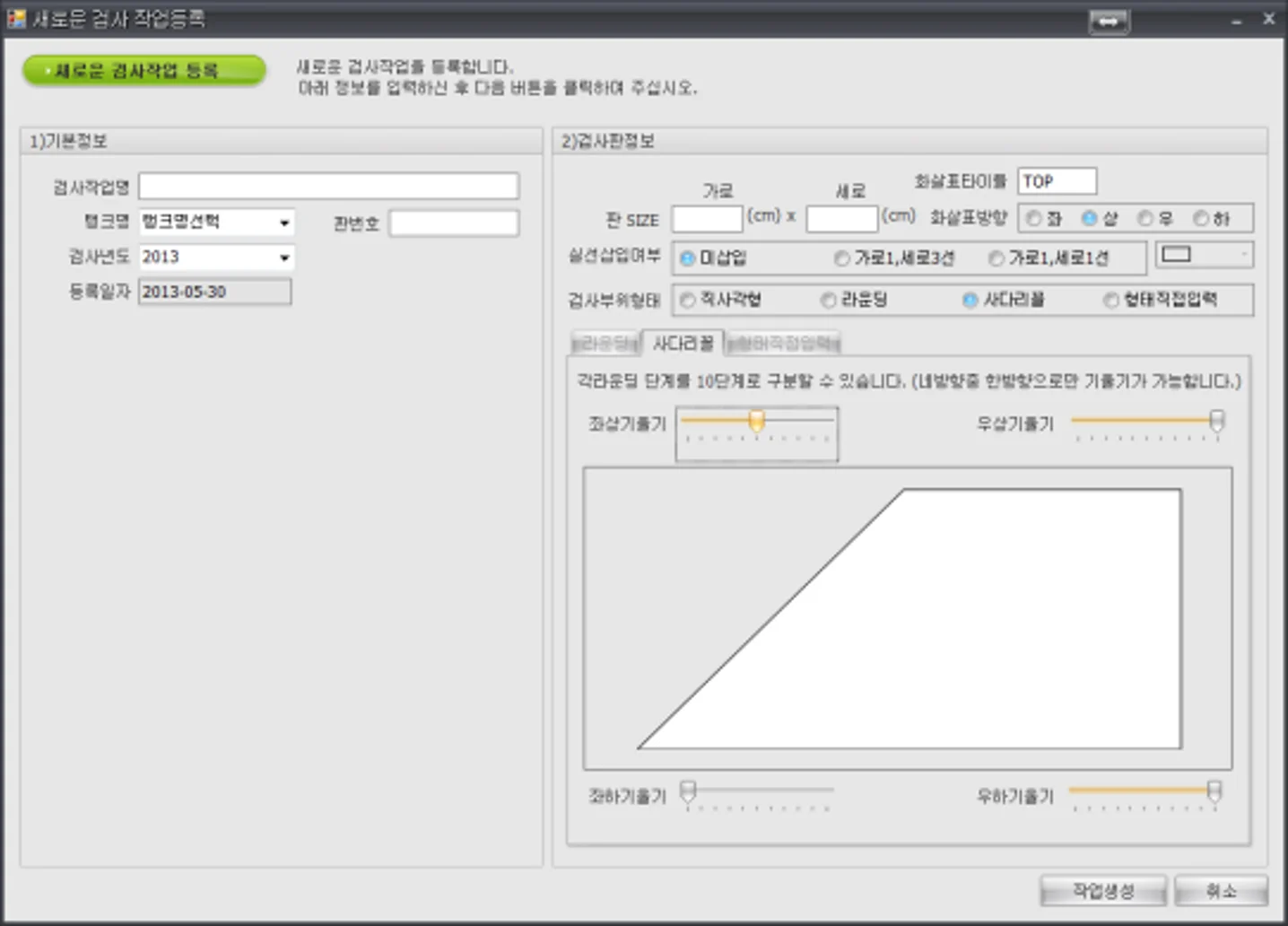1288x926 pixels.
Task: Select the 사다리꼴 shape radio button
Action: click(970, 300)
